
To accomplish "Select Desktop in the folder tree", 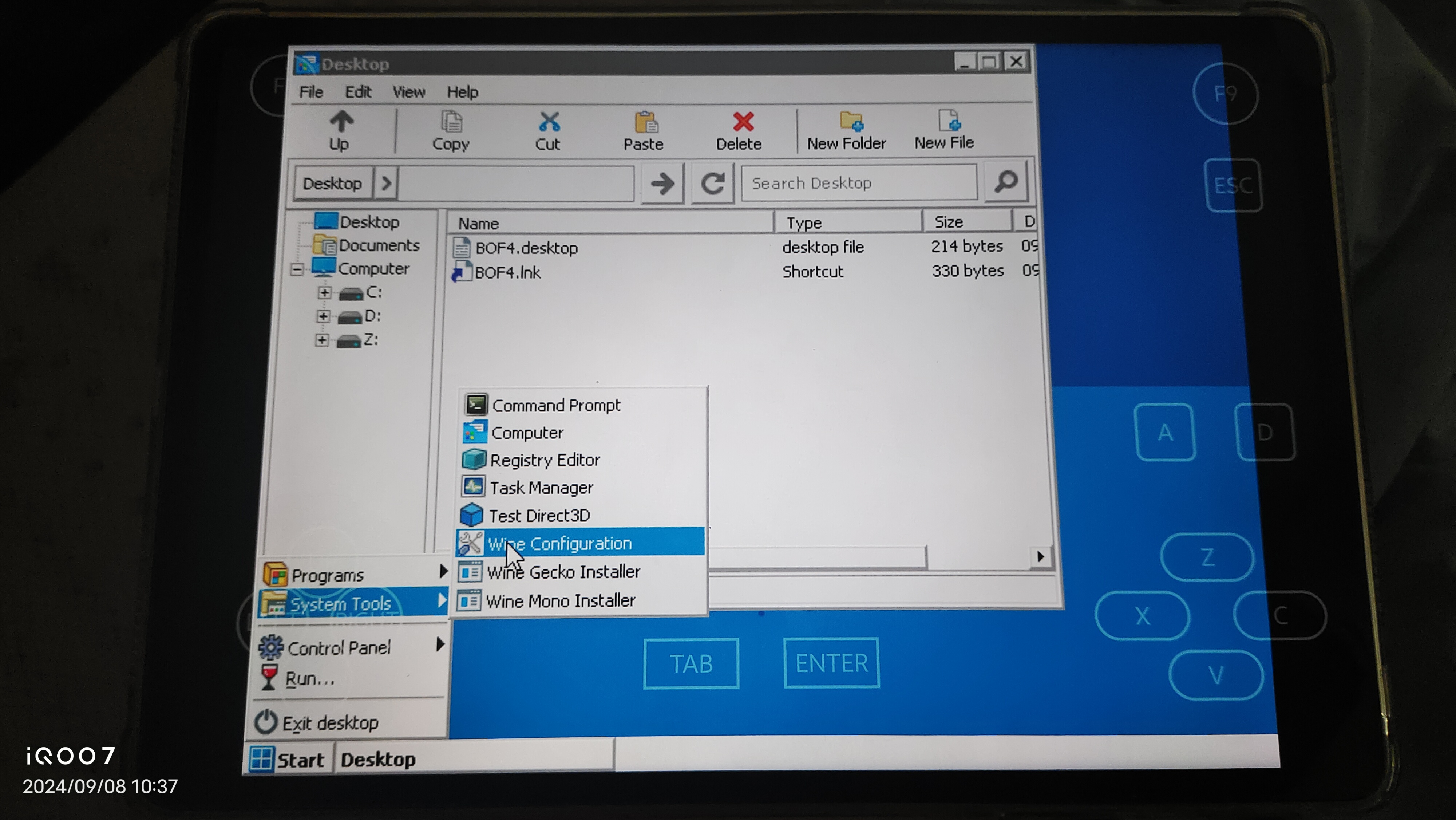I will pyautogui.click(x=370, y=222).
